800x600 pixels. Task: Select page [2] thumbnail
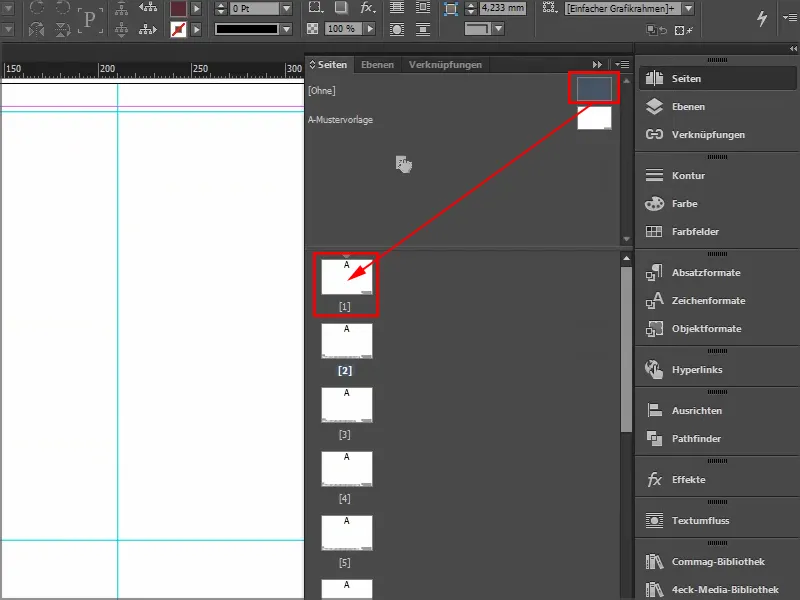(346, 341)
